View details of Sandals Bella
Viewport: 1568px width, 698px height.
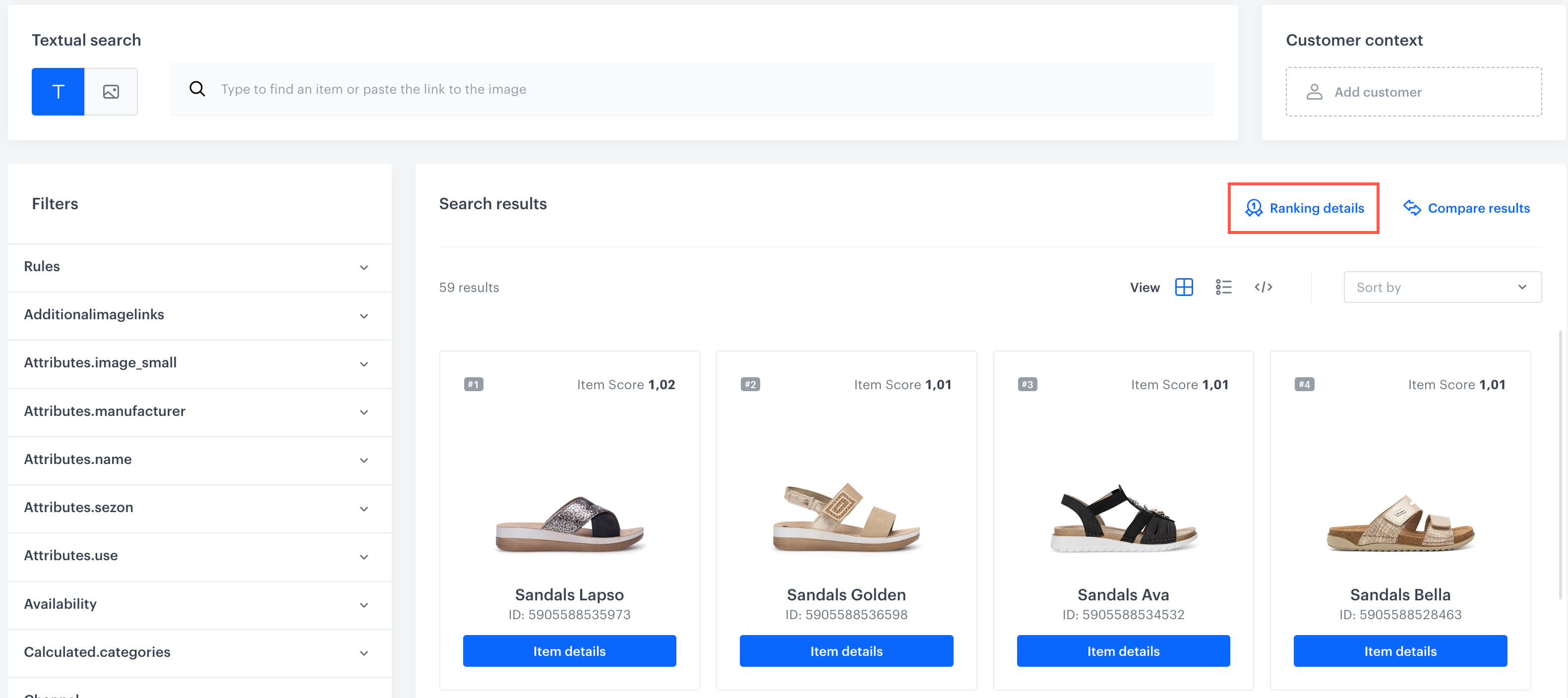coord(1400,650)
